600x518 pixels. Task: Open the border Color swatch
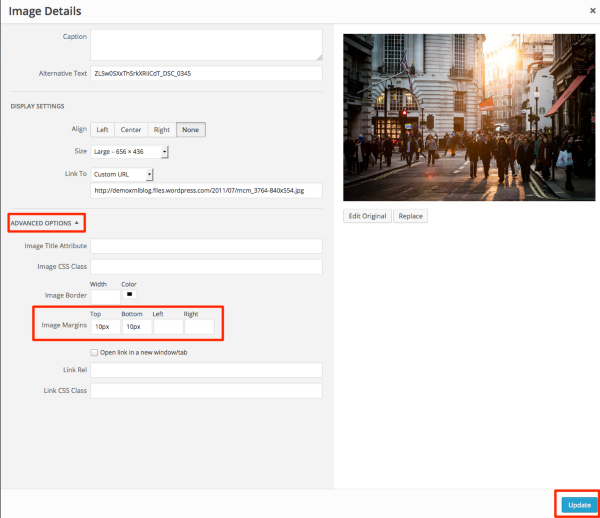(x=129, y=294)
